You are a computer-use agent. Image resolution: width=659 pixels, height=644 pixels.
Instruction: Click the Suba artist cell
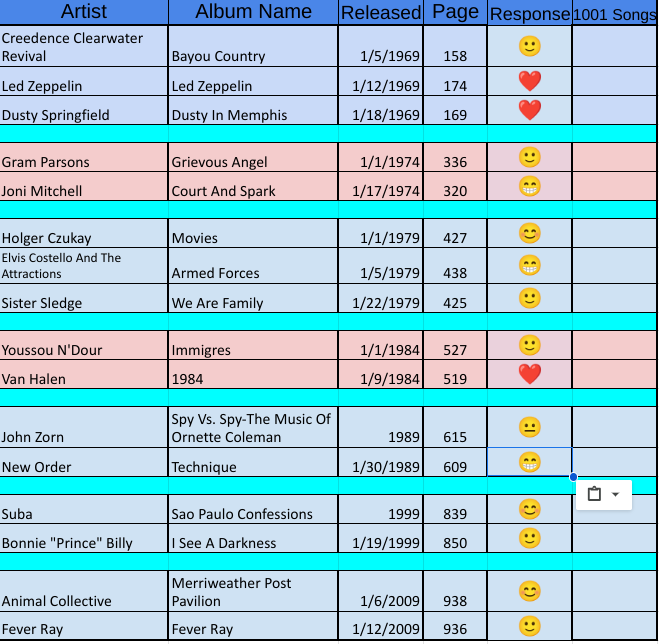[x=84, y=509]
